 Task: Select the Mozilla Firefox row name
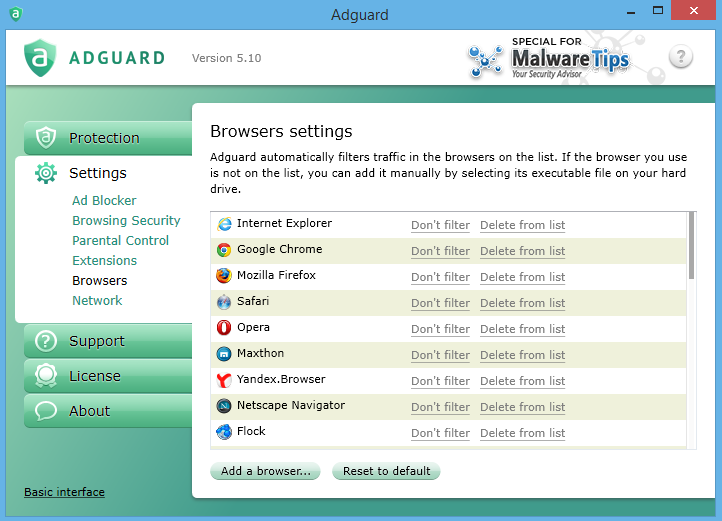click(276, 275)
